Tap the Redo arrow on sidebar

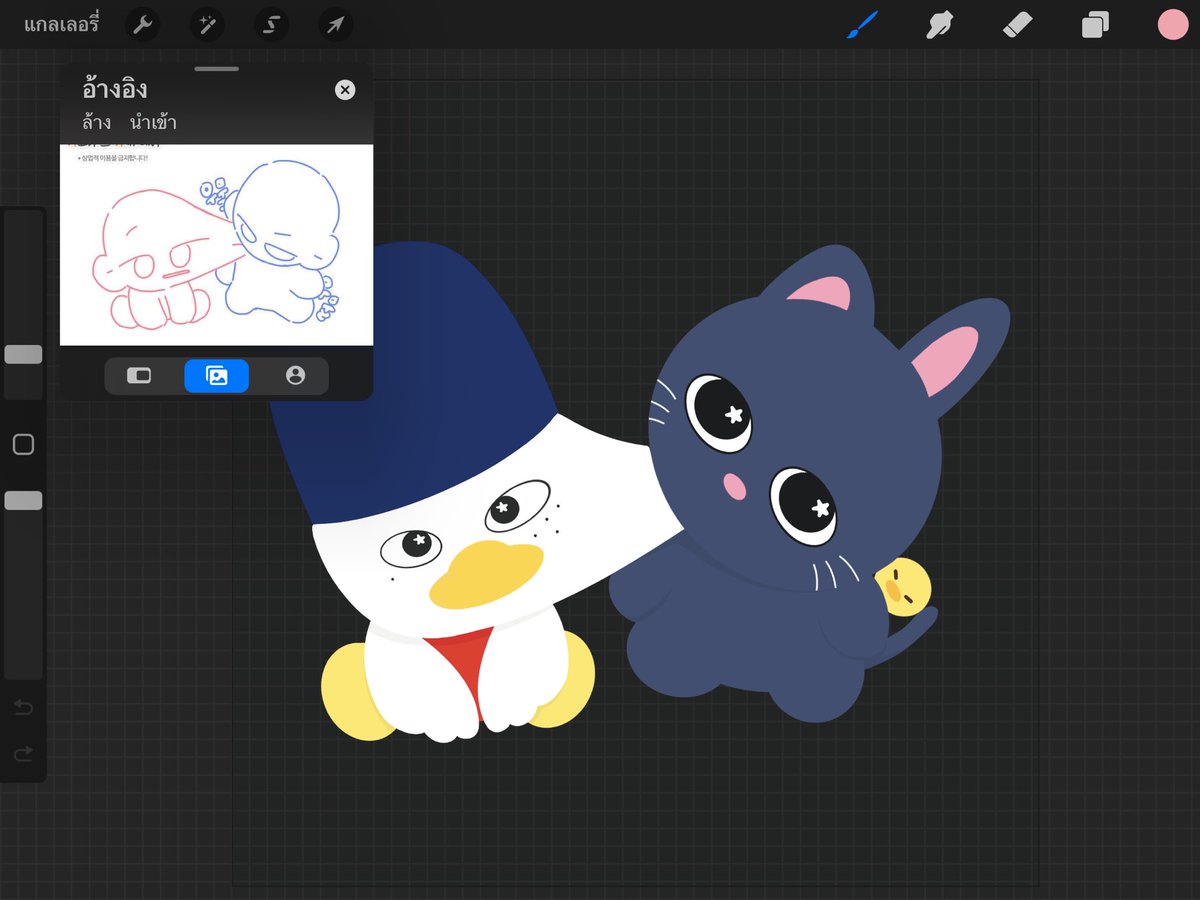[23, 754]
